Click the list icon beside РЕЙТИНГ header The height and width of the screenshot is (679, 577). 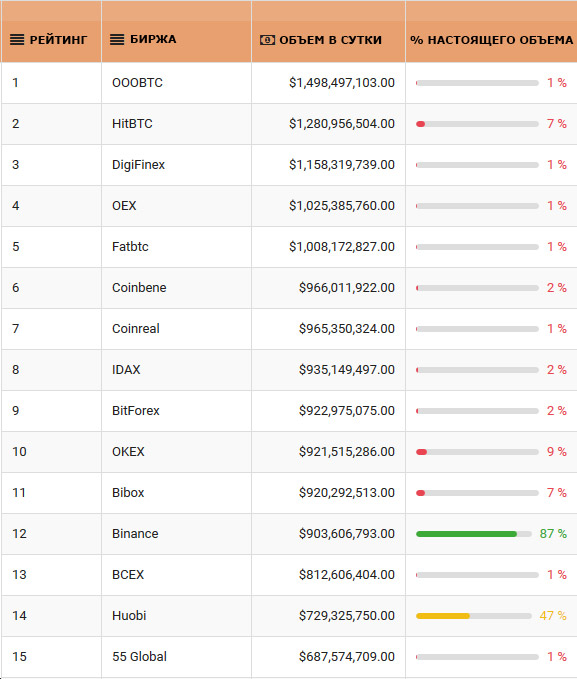pos(17,40)
